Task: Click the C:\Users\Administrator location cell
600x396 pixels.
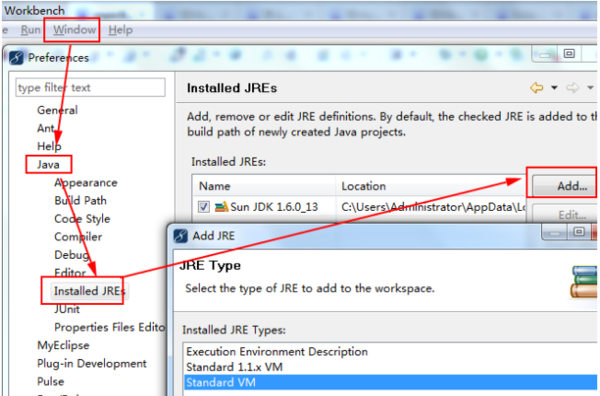Action: (433, 207)
